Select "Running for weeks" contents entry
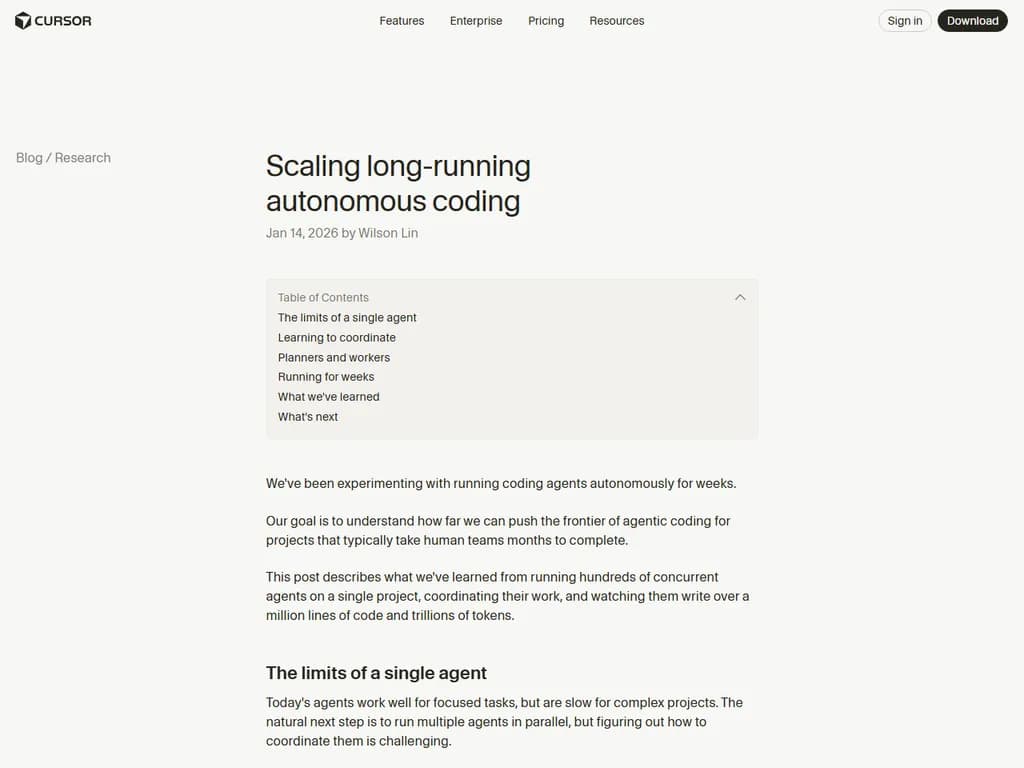The width and height of the screenshot is (1024, 768). pyautogui.click(x=326, y=377)
